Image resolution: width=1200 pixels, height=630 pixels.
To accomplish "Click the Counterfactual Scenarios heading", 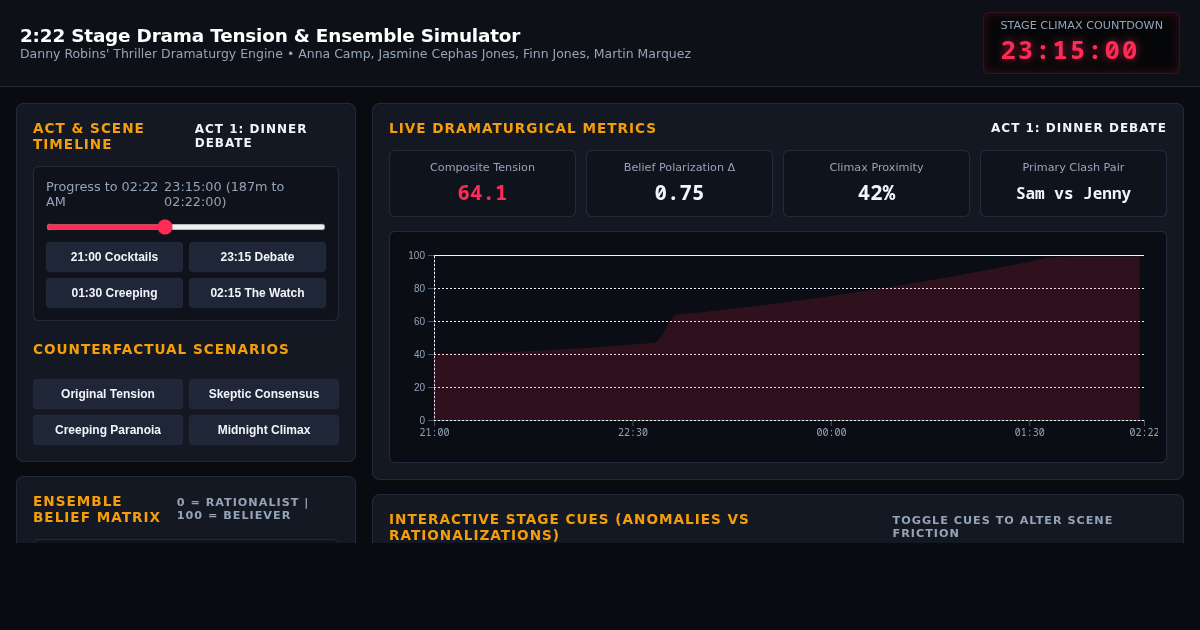I will click(161, 349).
